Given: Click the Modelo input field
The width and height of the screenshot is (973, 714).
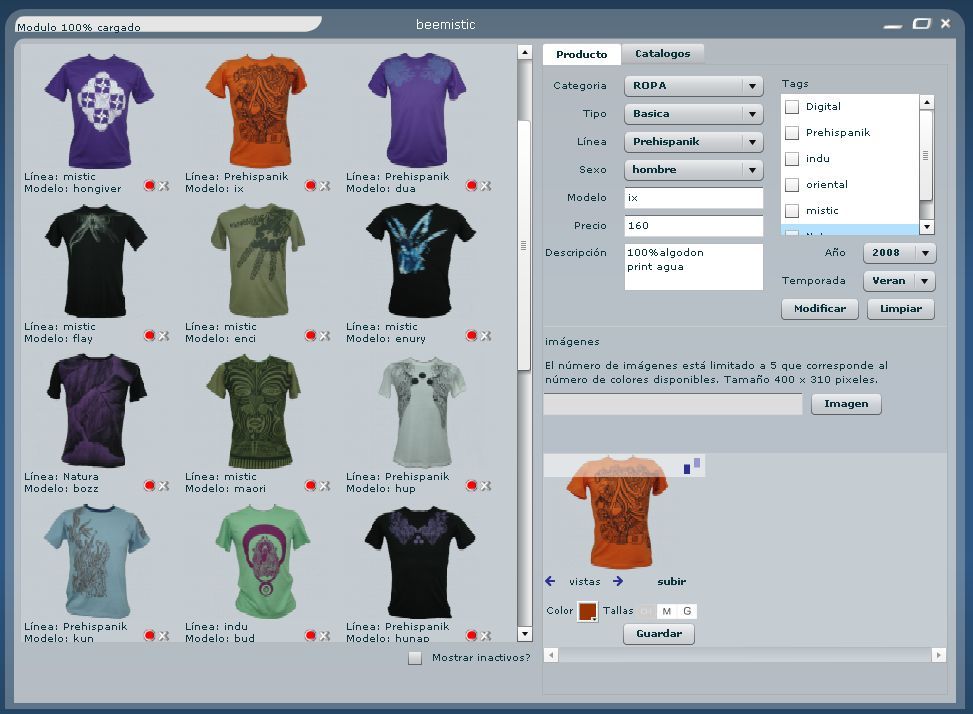Looking at the screenshot, I should 694,198.
